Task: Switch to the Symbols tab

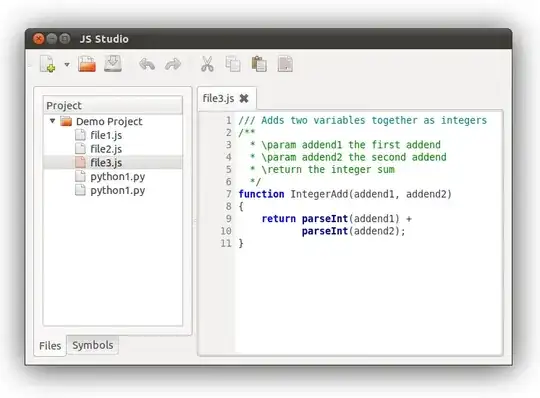Action: [93, 345]
